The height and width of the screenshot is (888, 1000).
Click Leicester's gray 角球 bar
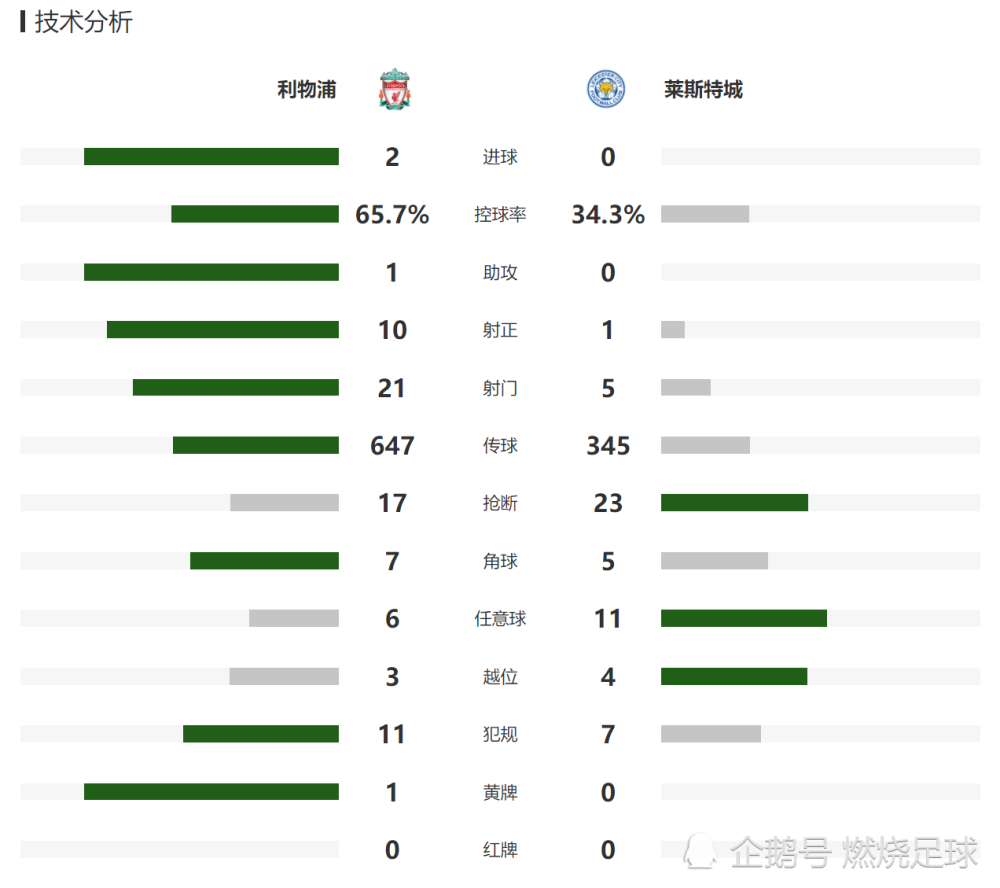(714, 561)
